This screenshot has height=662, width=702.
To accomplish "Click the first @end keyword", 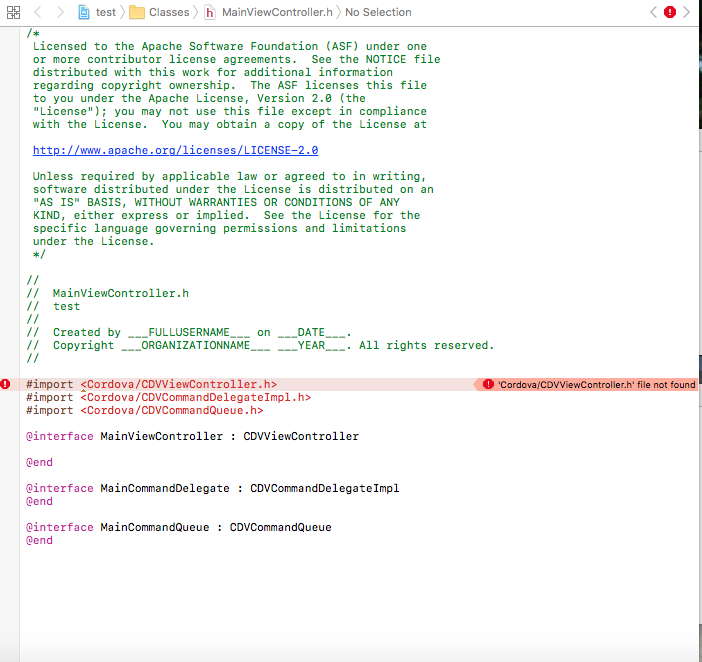I will click(39, 462).
